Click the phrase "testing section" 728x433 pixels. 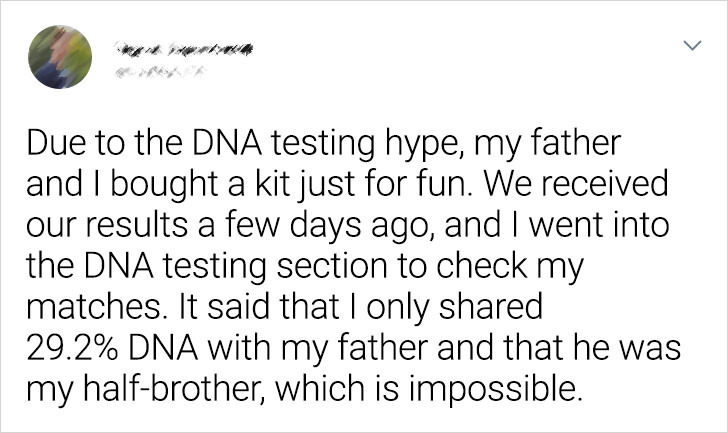pyautogui.click(x=276, y=265)
